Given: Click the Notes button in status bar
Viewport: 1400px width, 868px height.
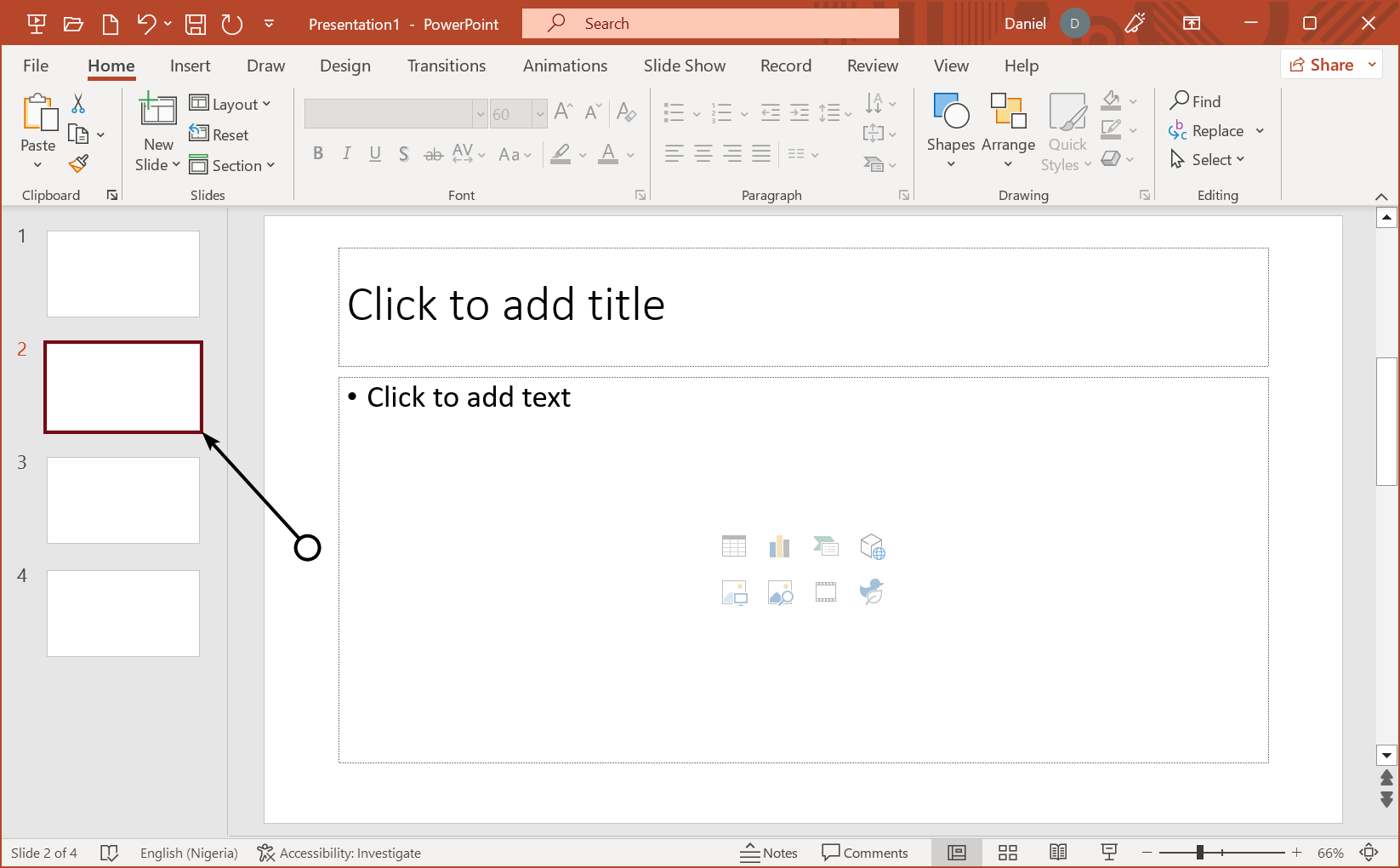Looking at the screenshot, I should pyautogui.click(x=769, y=852).
